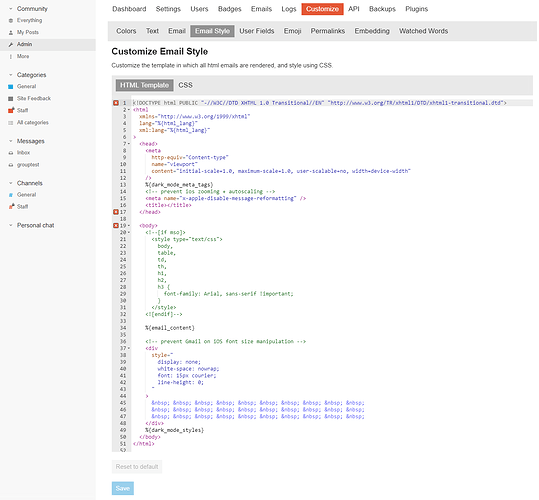Open the Dashboard admin tab
The height and width of the screenshot is (500, 539).
tap(129, 9)
